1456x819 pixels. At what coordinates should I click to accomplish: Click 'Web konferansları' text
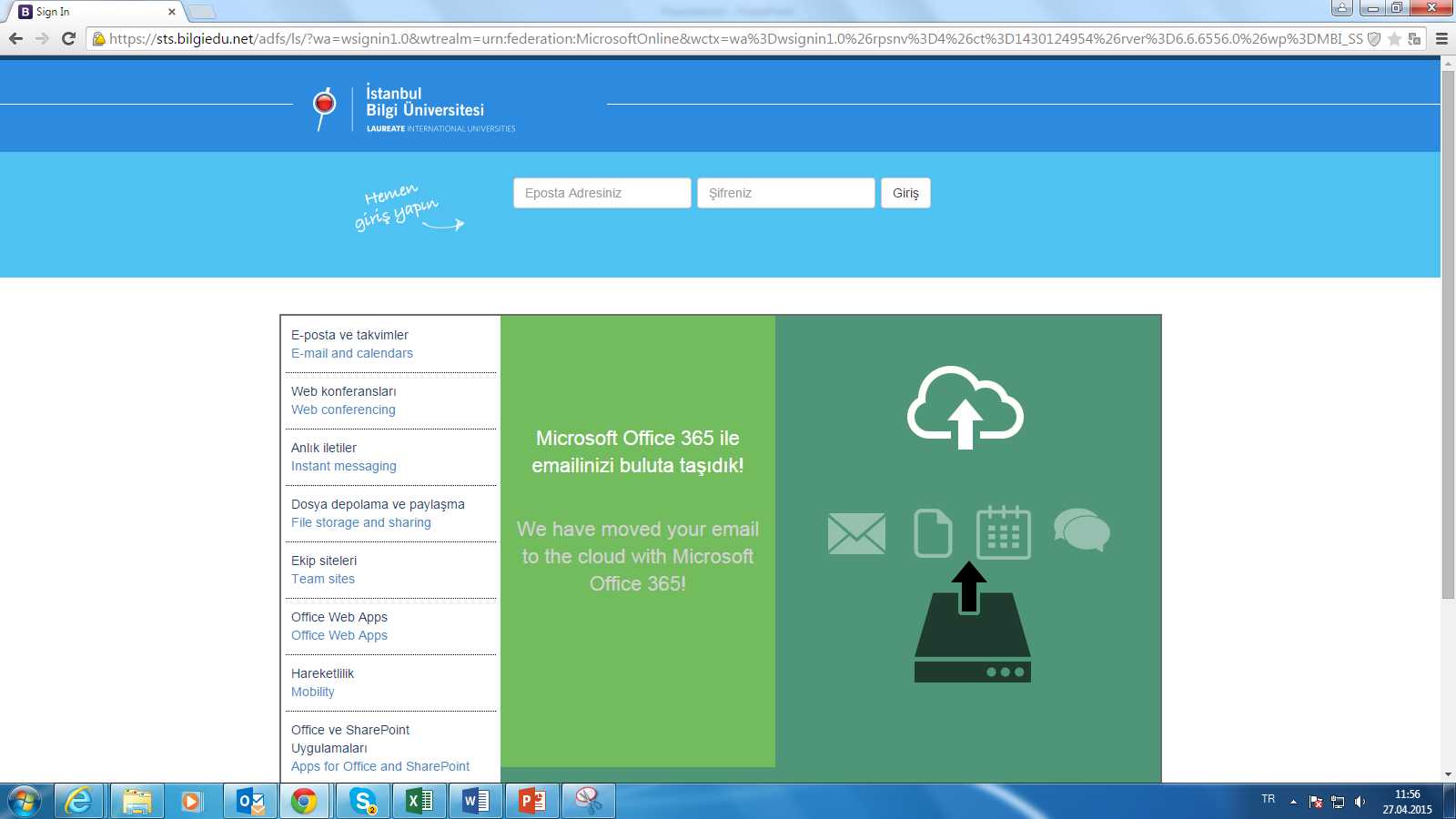tap(344, 391)
